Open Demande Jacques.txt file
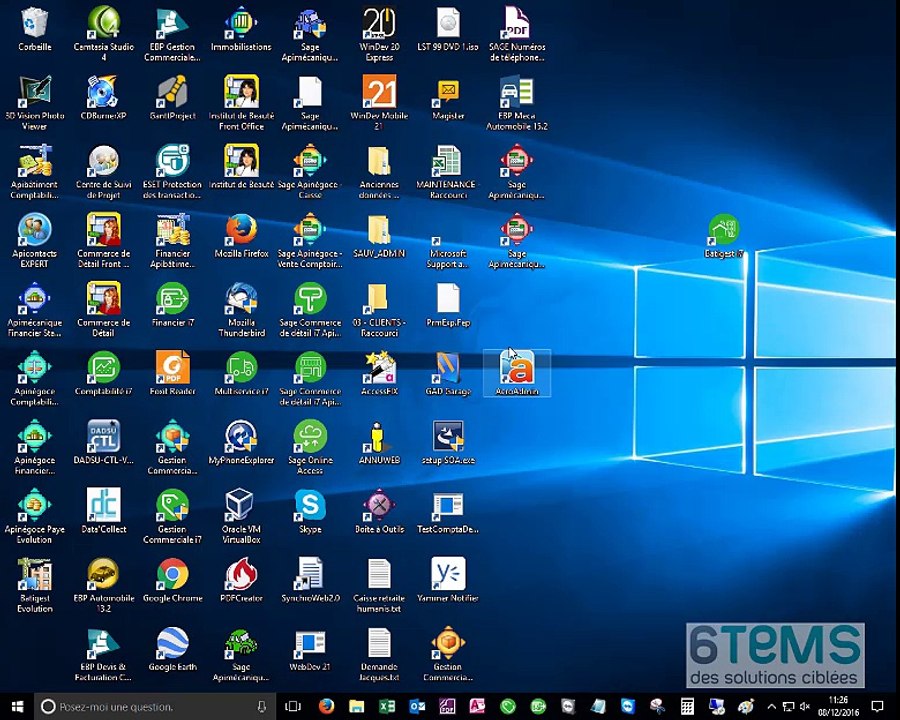This screenshot has width=900, height=720. point(379,653)
